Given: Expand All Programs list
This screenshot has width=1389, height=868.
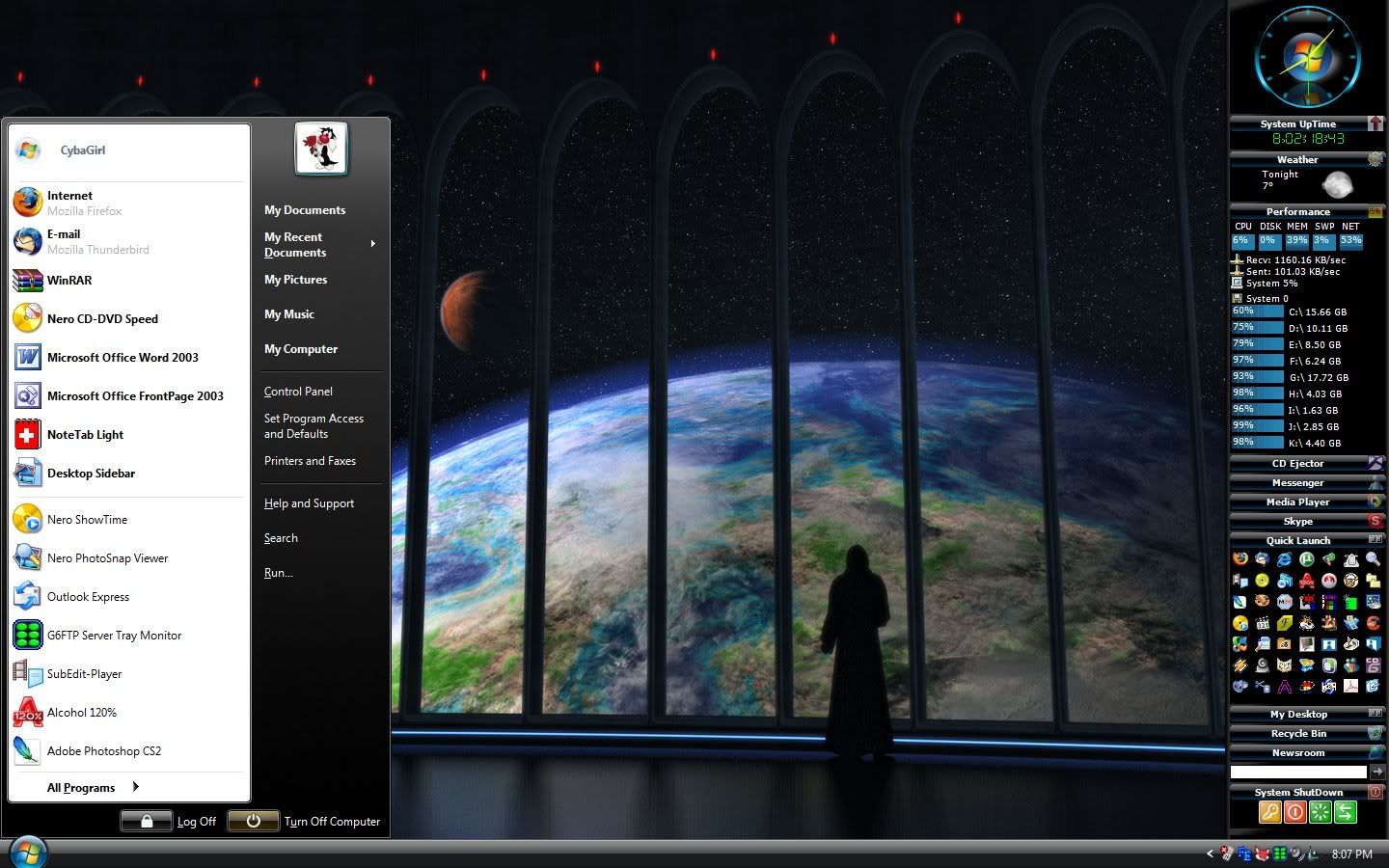Looking at the screenshot, I should pyautogui.click(x=93, y=787).
